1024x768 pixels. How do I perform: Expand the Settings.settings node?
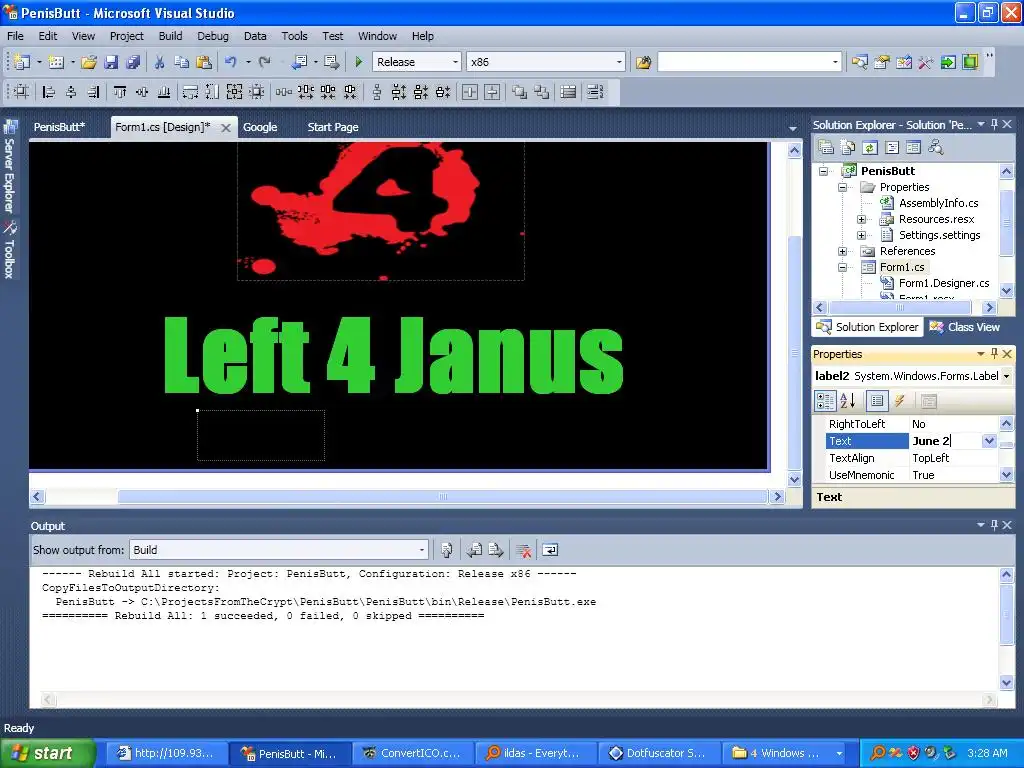(861, 235)
